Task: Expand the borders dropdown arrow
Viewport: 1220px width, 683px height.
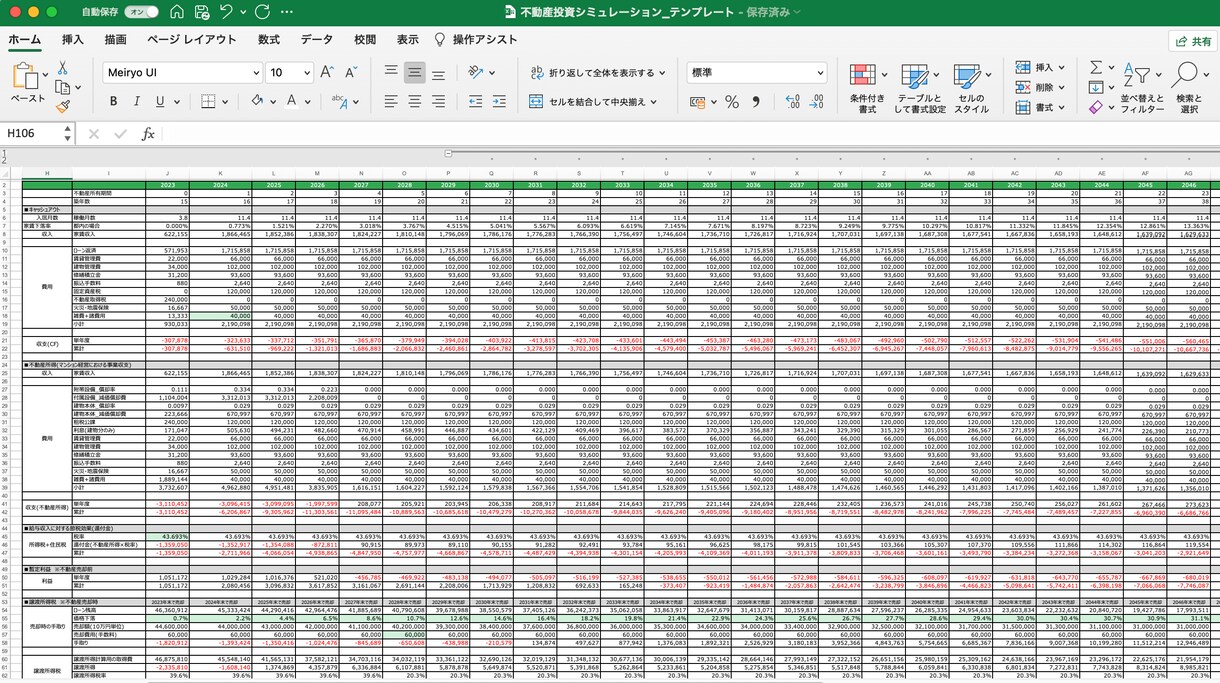Action: click(x=224, y=102)
